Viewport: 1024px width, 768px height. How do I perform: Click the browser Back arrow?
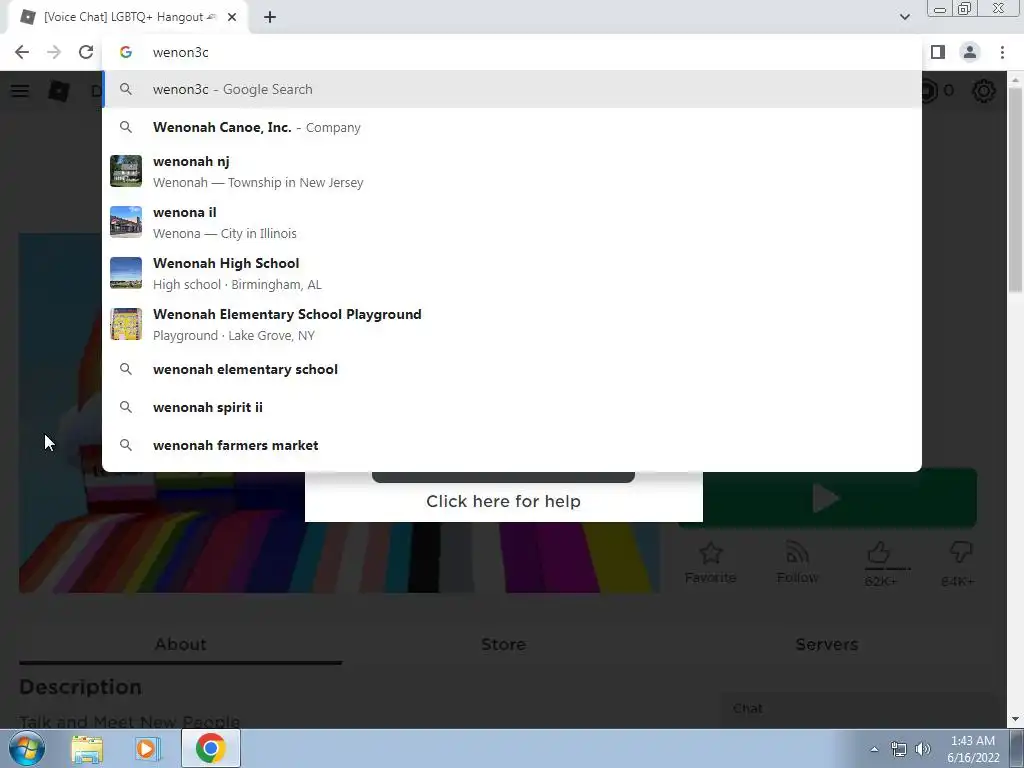pyautogui.click(x=22, y=52)
